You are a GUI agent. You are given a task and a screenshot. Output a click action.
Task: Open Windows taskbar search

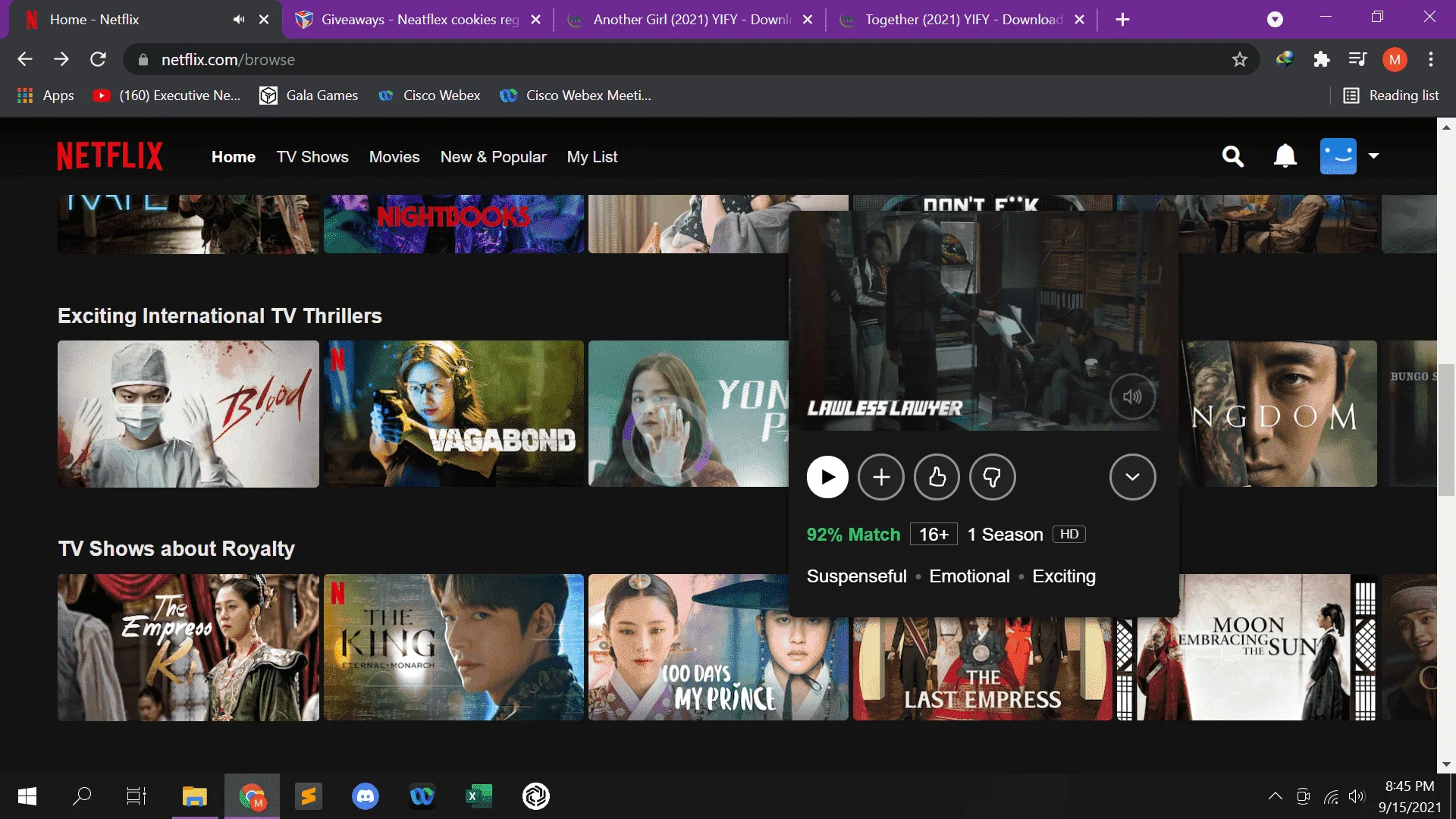tap(82, 796)
